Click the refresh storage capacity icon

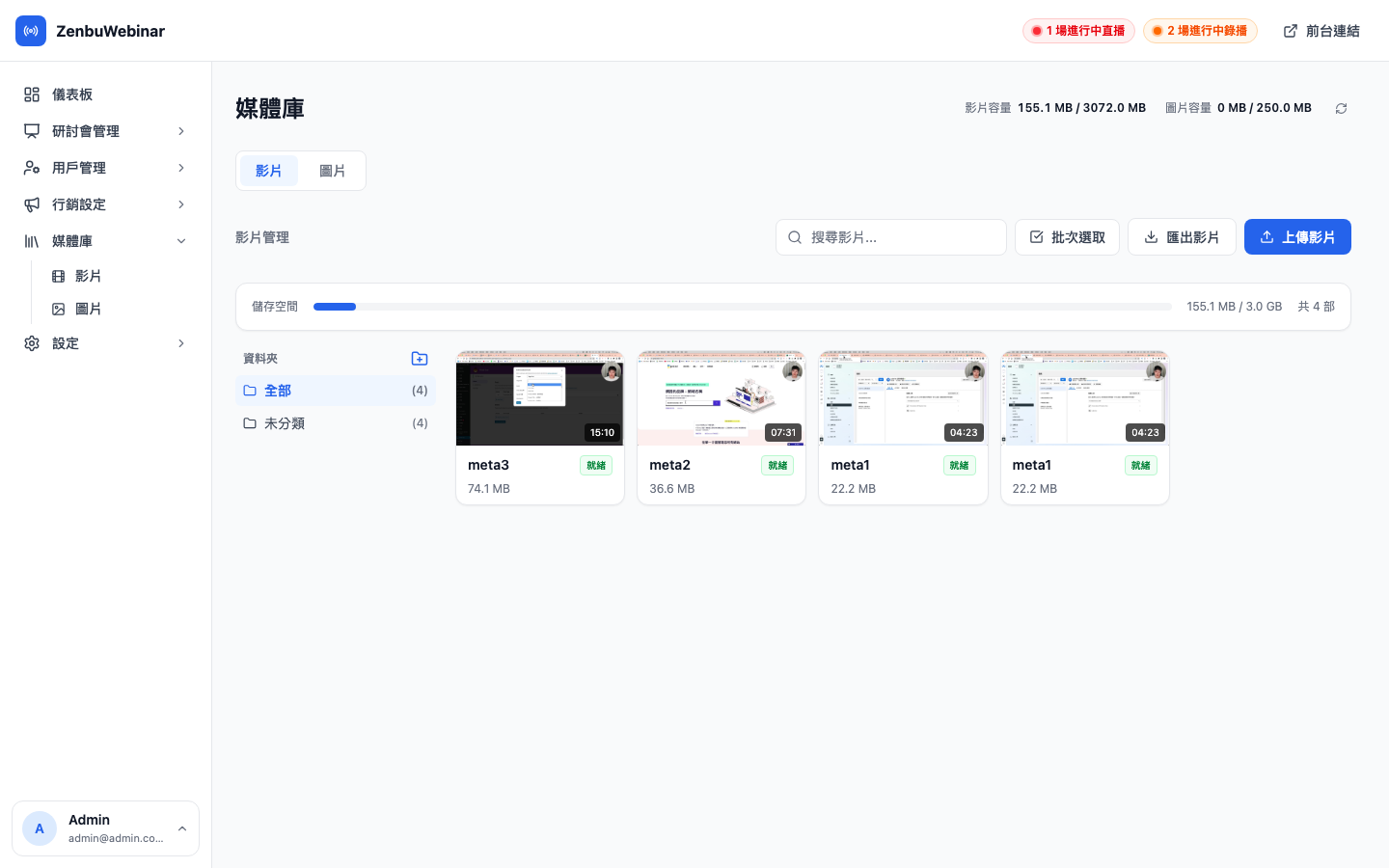(1341, 108)
